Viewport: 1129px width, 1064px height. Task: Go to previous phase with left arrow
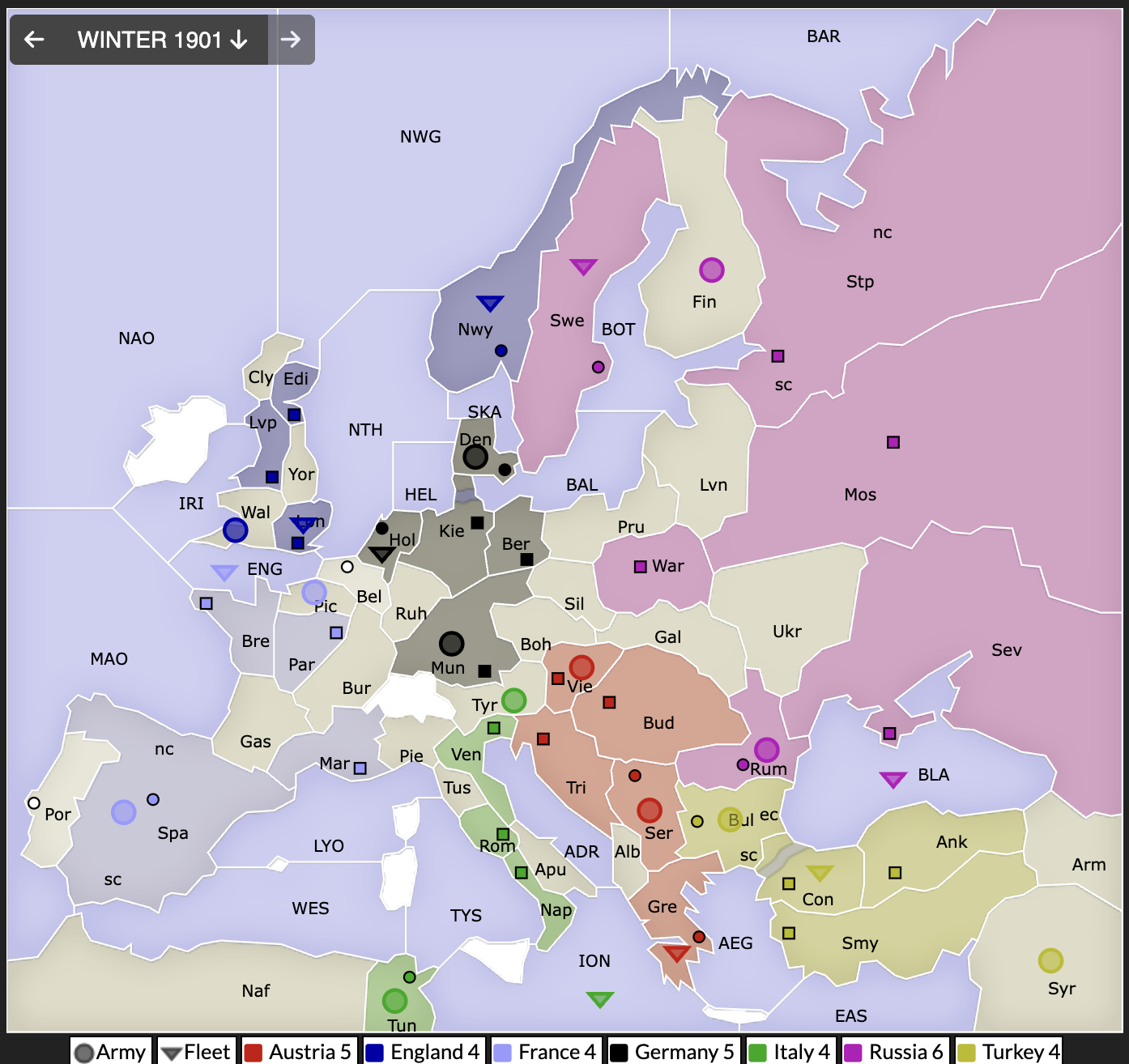[34, 39]
